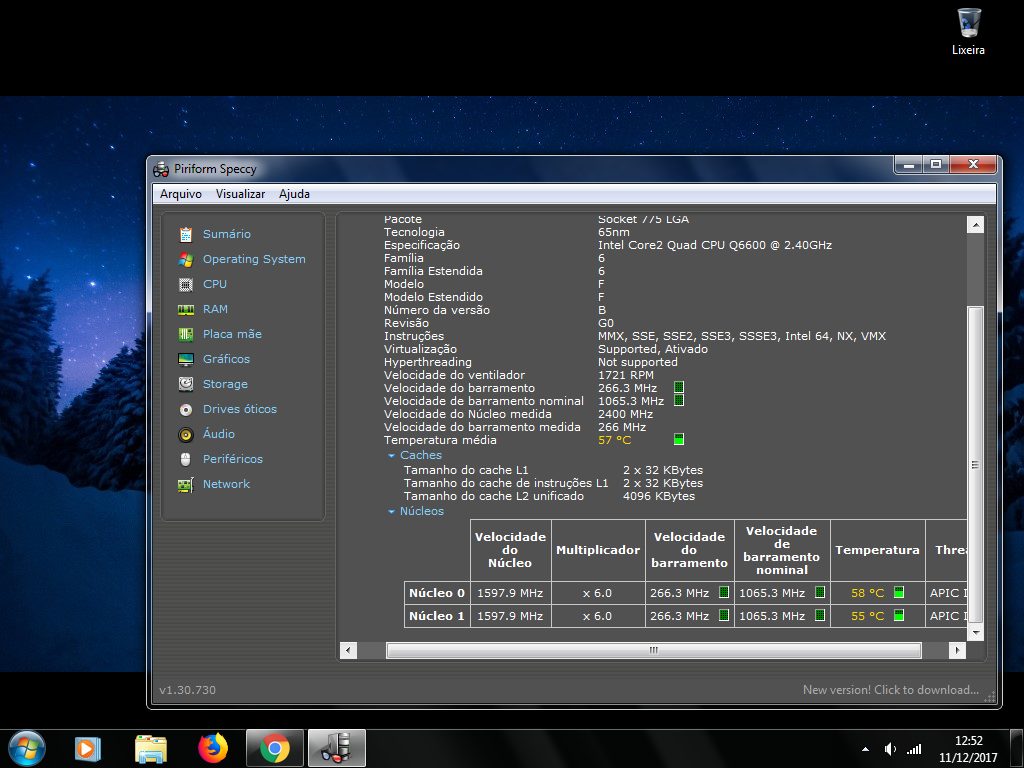Image resolution: width=1024 pixels, height=768 pixels.
Task: Click the Network card icon
Action: click(x=186, y=485)
